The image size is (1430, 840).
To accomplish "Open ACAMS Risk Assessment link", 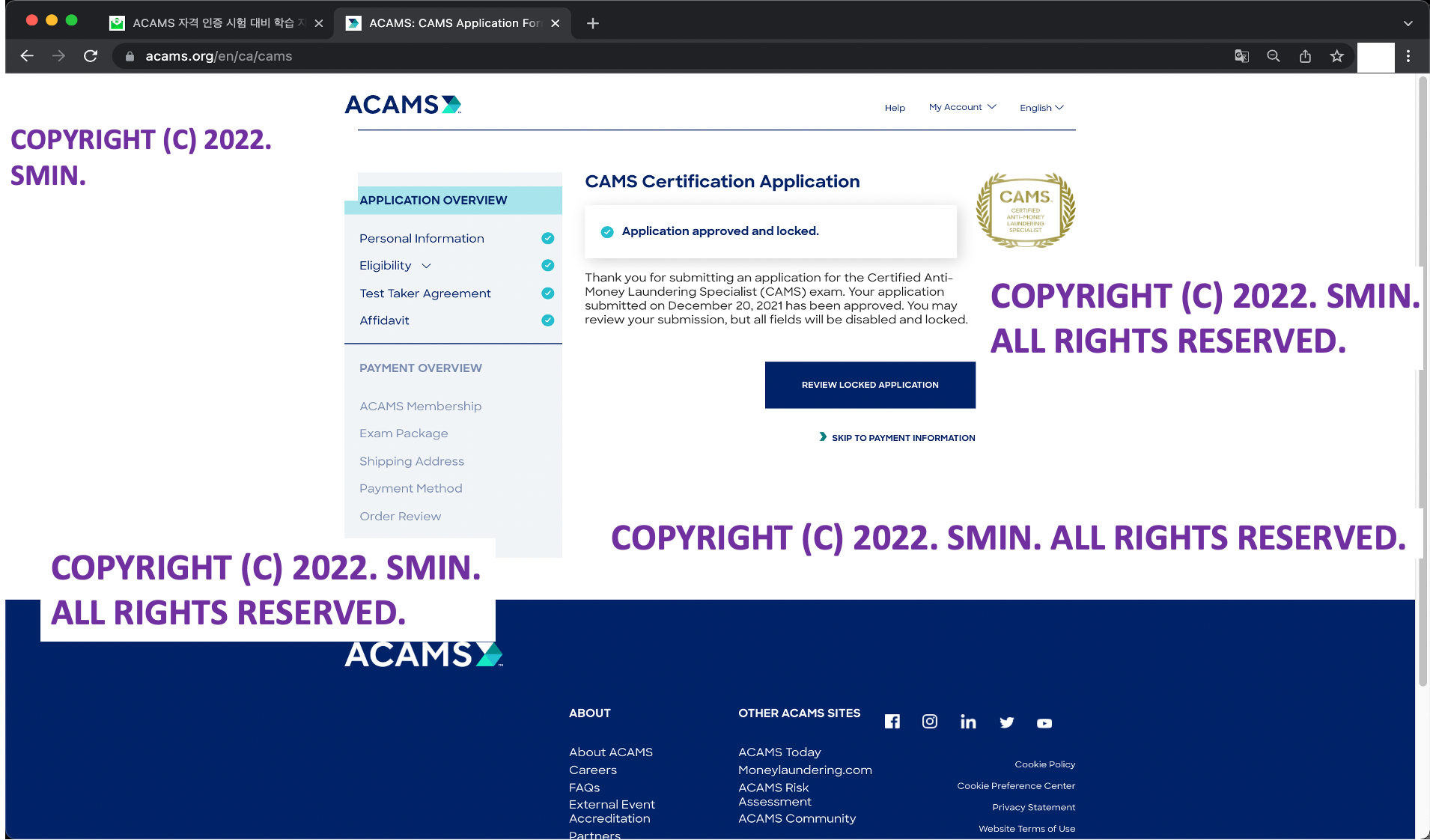I will [774, 794].
